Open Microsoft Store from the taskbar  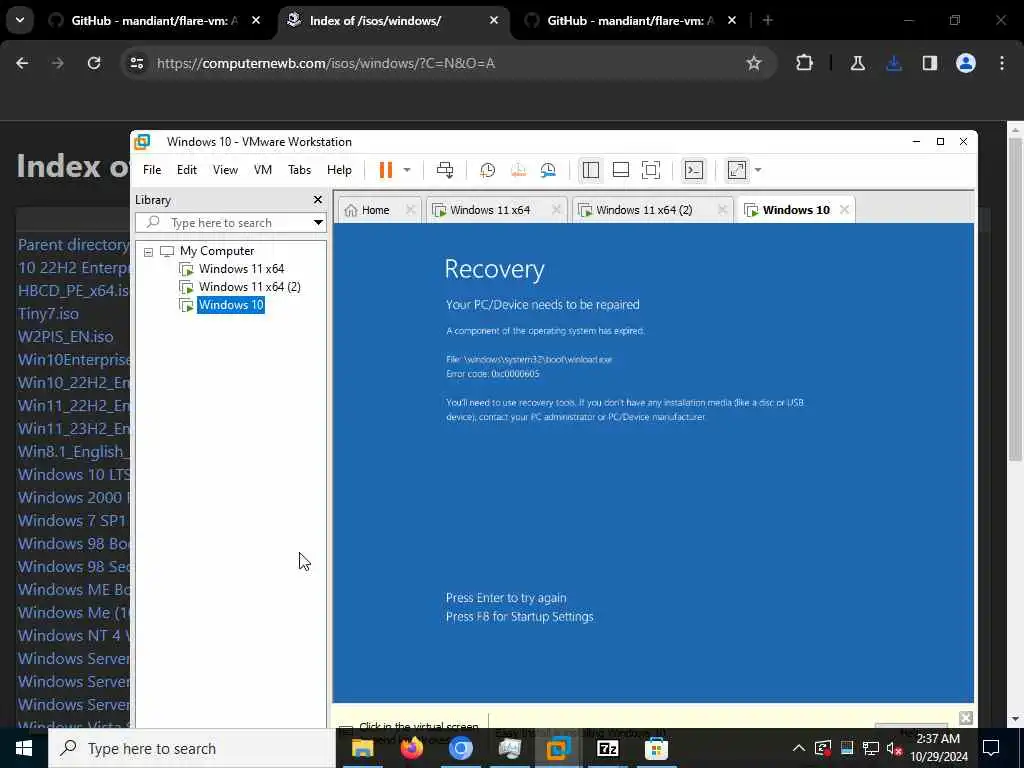coord(656,748)
